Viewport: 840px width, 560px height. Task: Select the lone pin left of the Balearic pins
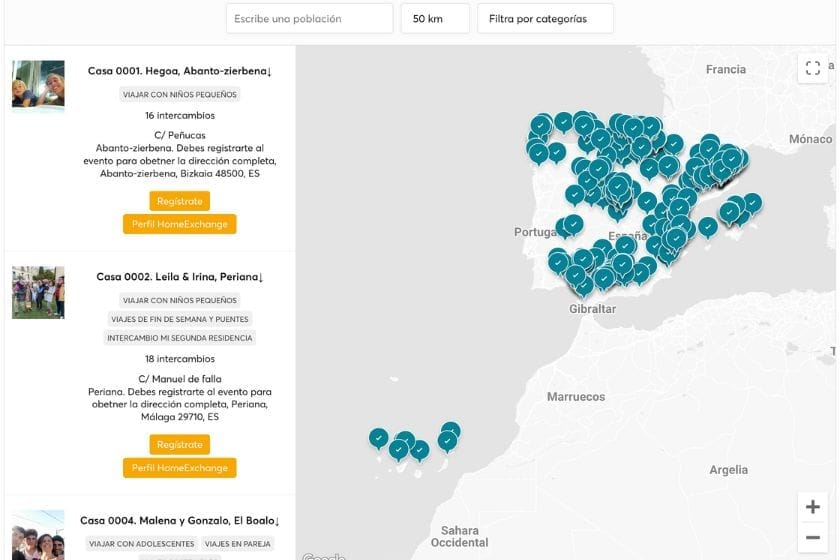[708, 227]
